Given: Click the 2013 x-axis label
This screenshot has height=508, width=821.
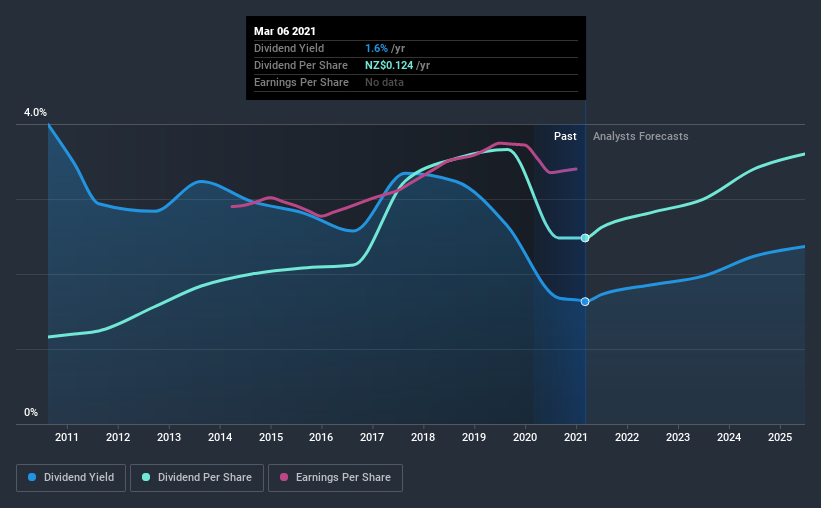Looking at the screenshot, I should (169, 437).
